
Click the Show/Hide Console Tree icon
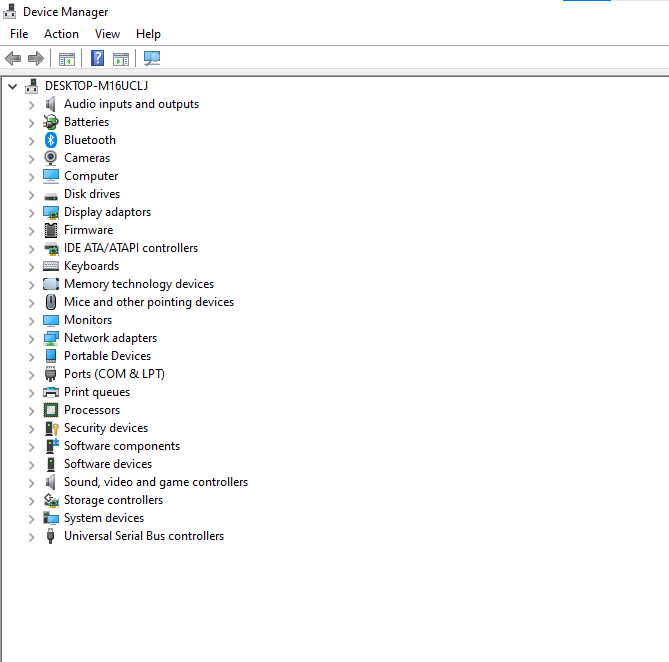click(67, 59)
